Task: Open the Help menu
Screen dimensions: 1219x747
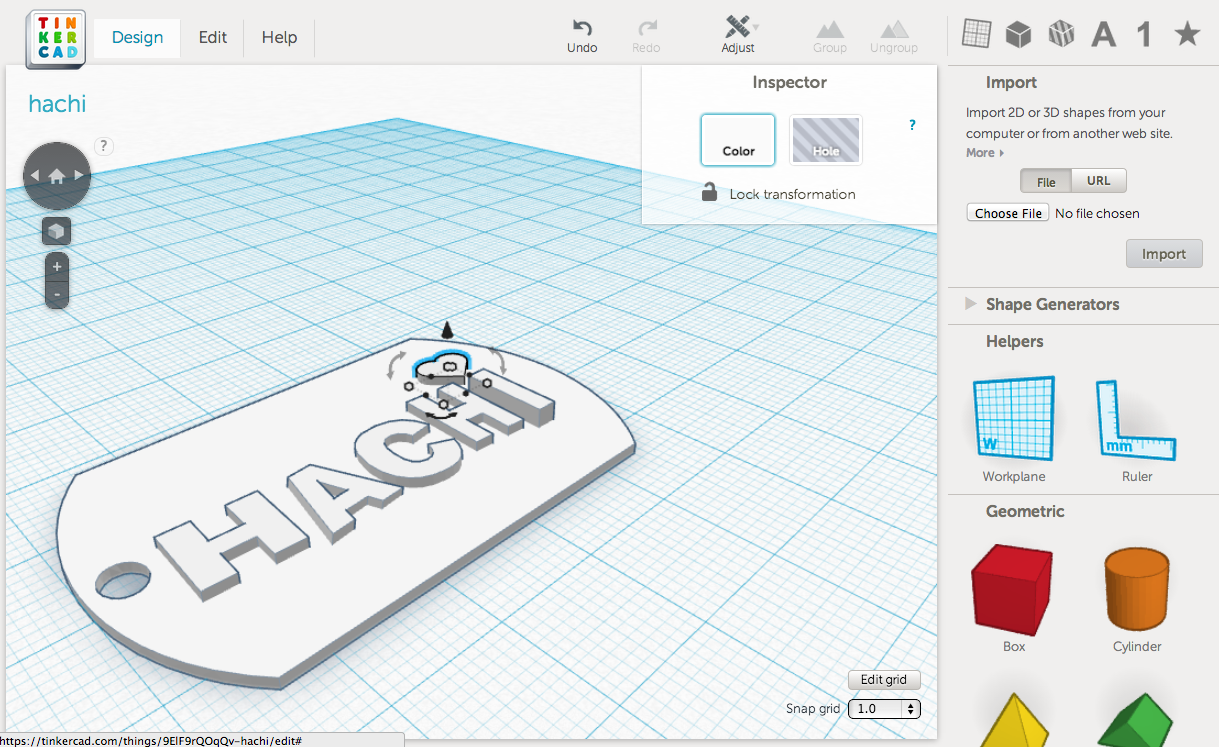Action: tap(279, 37)
